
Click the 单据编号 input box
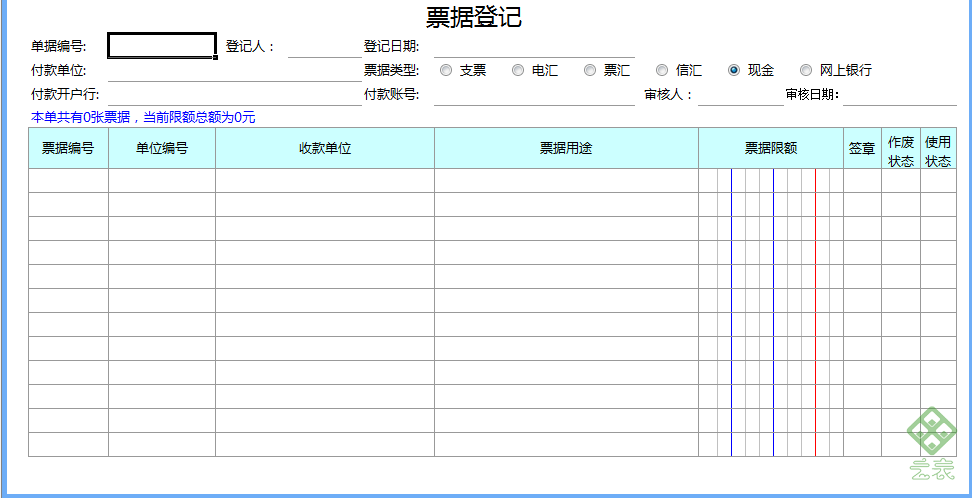(x=162, y=46)
